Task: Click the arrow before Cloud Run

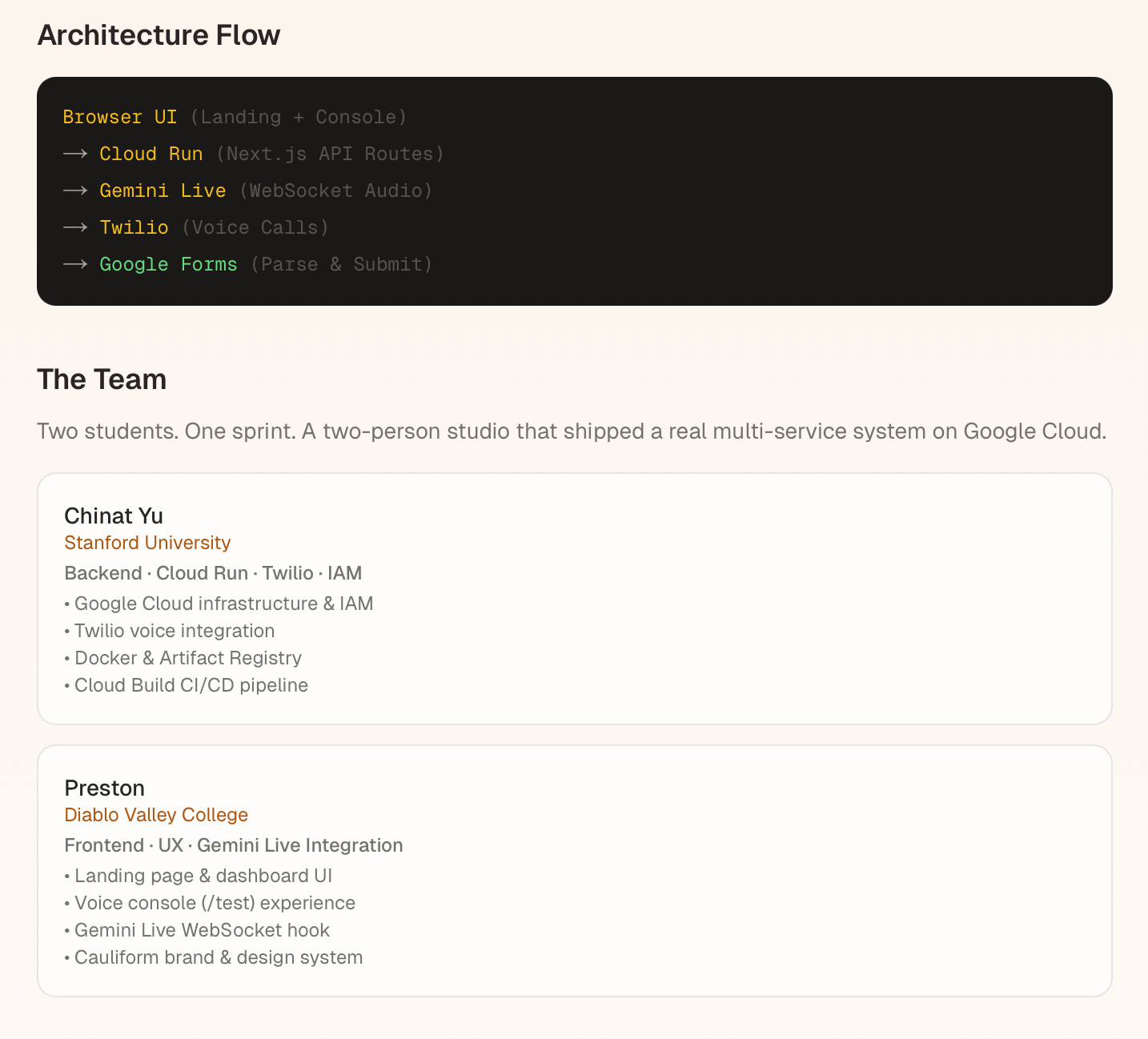Action: [x=75, y=154]
